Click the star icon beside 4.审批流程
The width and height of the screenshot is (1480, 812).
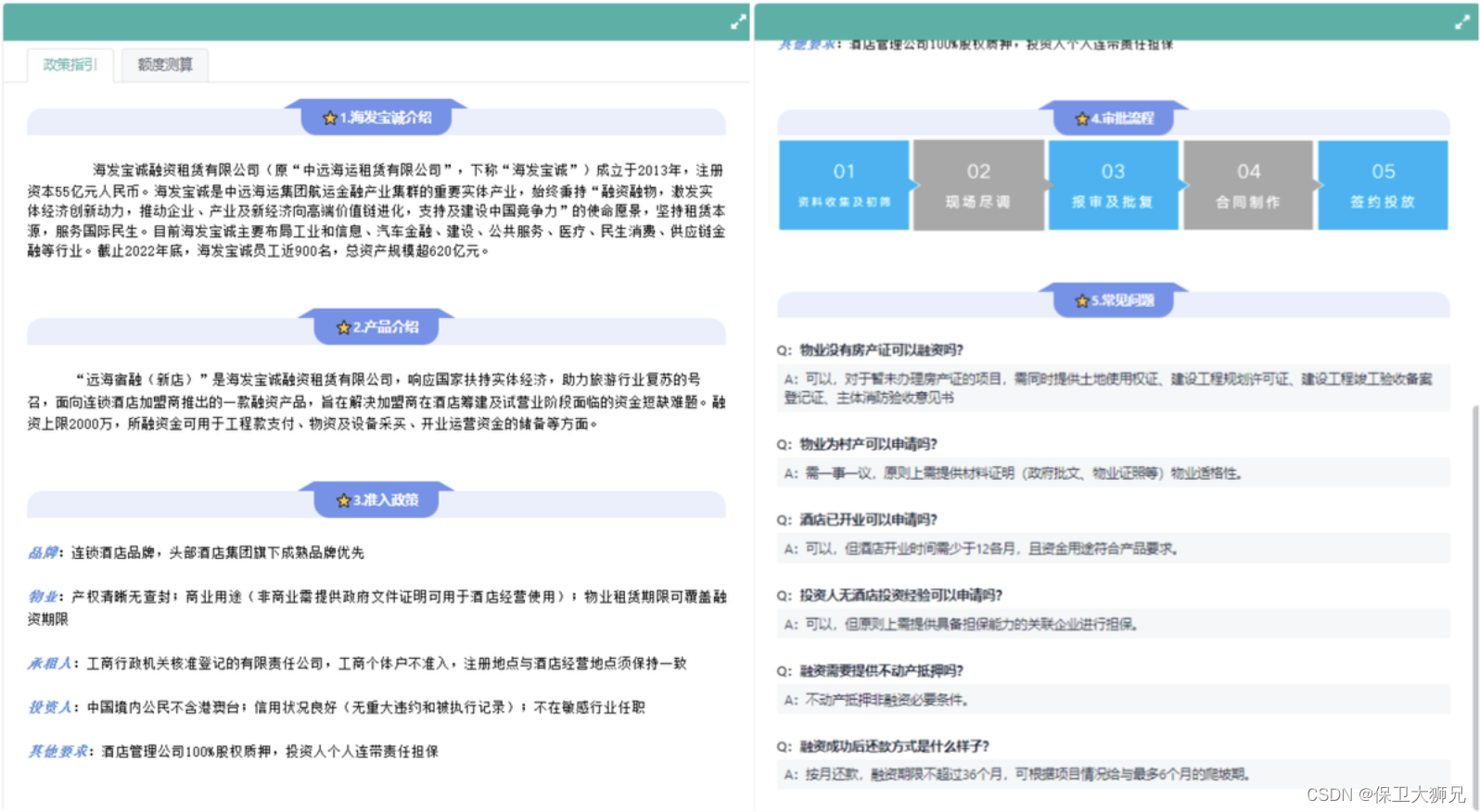[x=1081, y=119]
